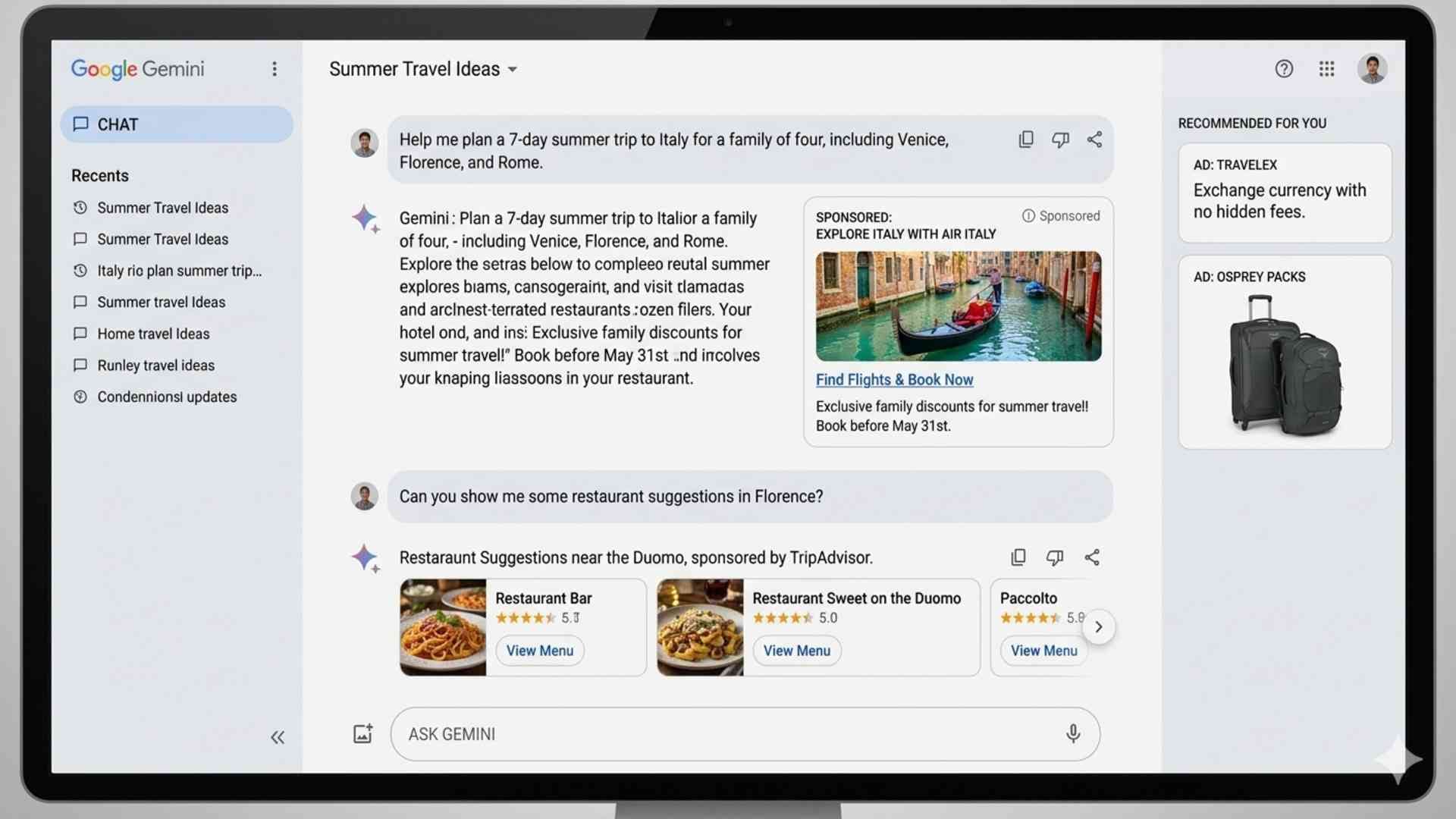
Task: Click the 'Recents' section heading
Action: pos(100,176)
